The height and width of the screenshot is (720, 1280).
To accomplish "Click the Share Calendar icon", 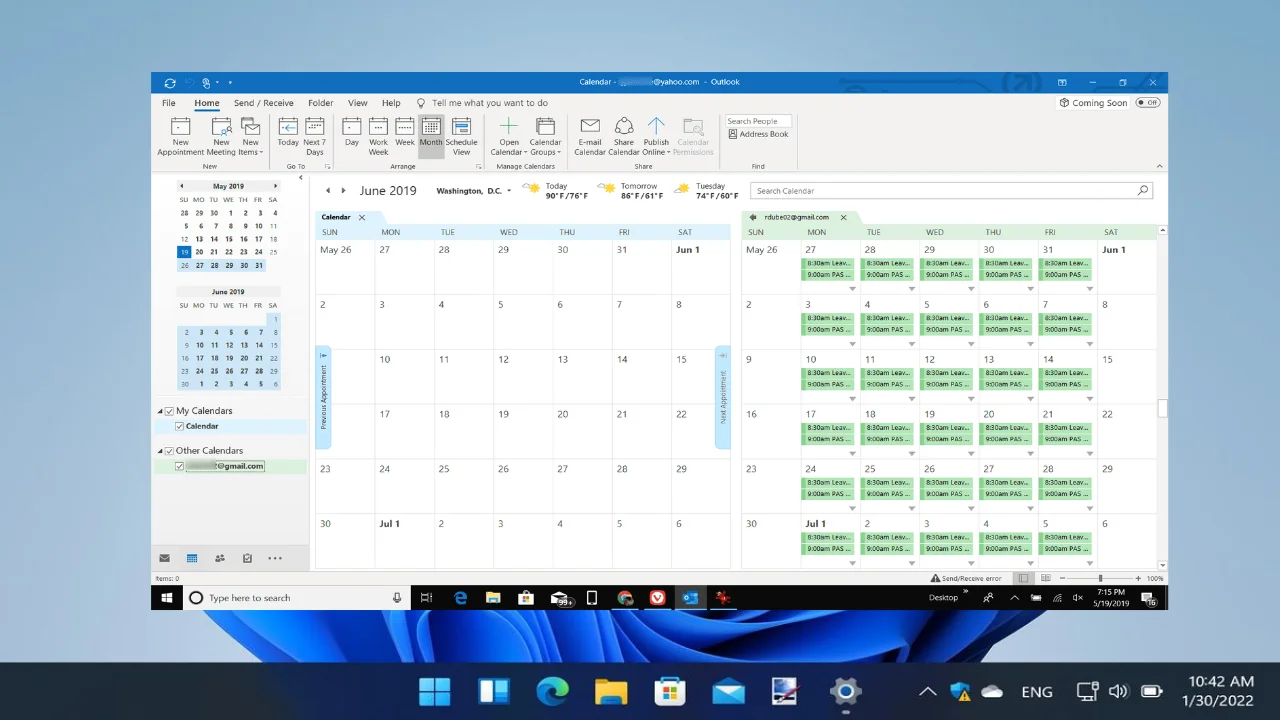I will point(624,126).
